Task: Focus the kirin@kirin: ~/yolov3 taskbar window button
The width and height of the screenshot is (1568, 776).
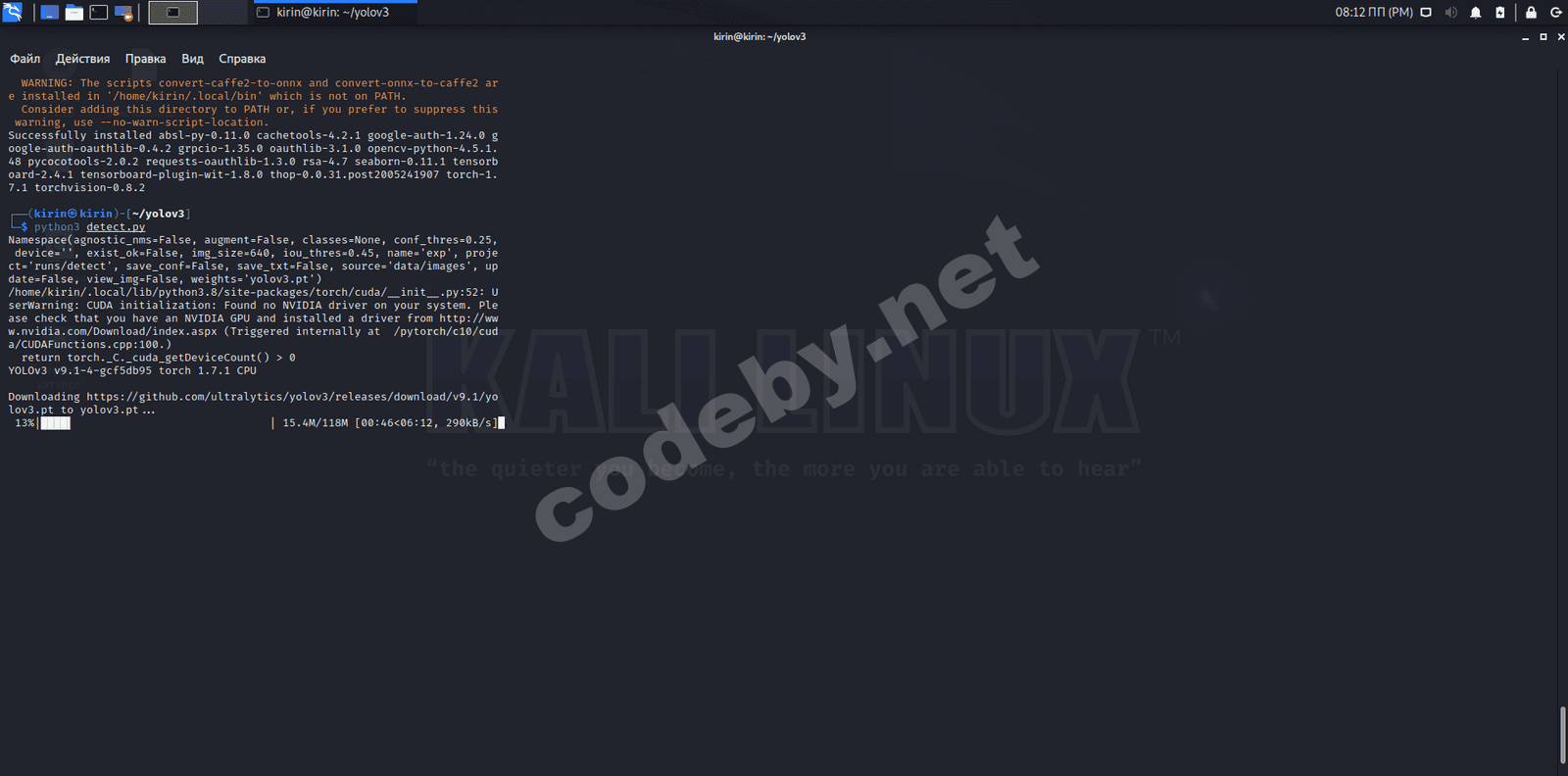Action: (x=333, y=13)
